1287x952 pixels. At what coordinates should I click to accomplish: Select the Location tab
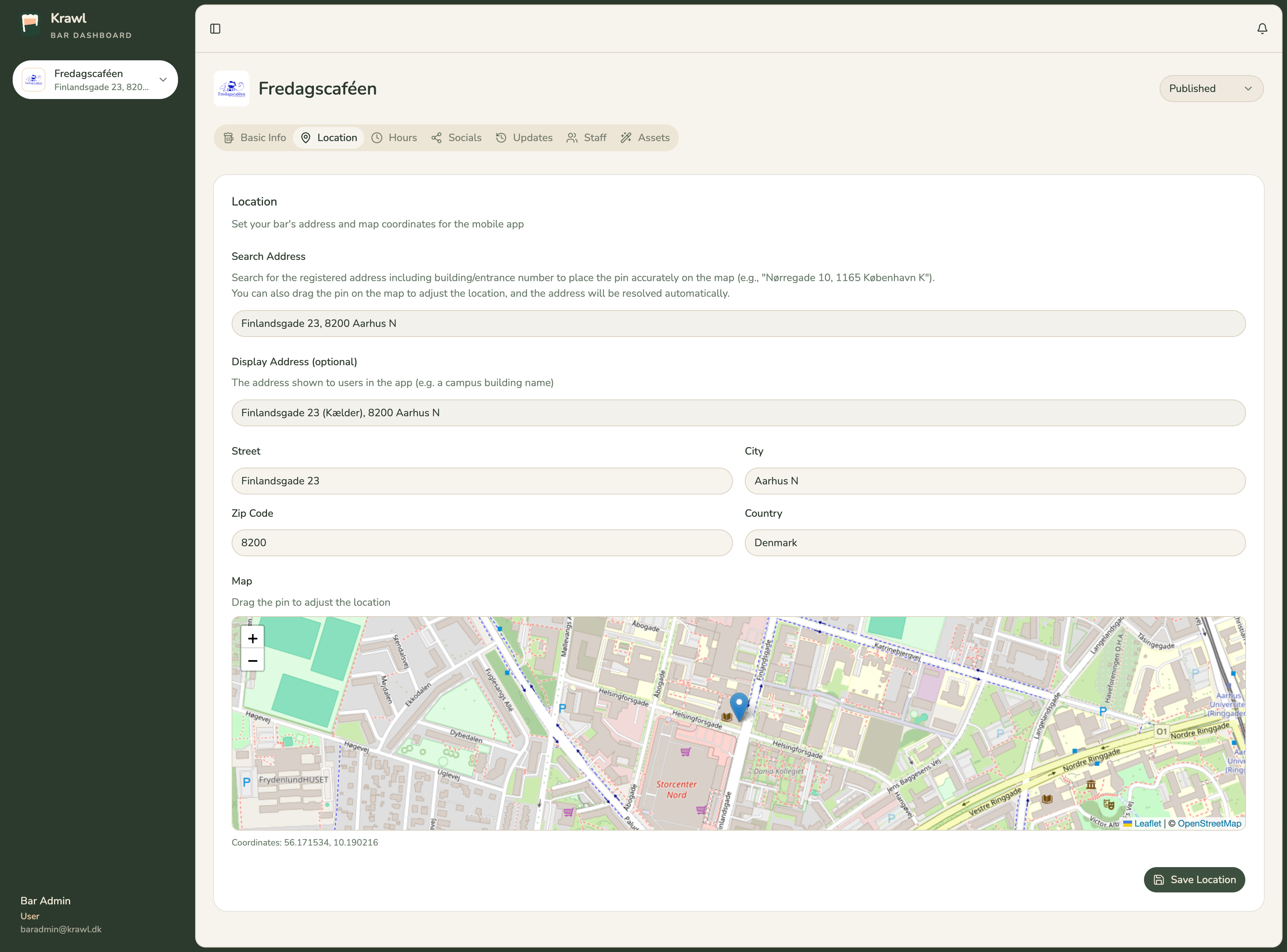(x=328, y=138)
